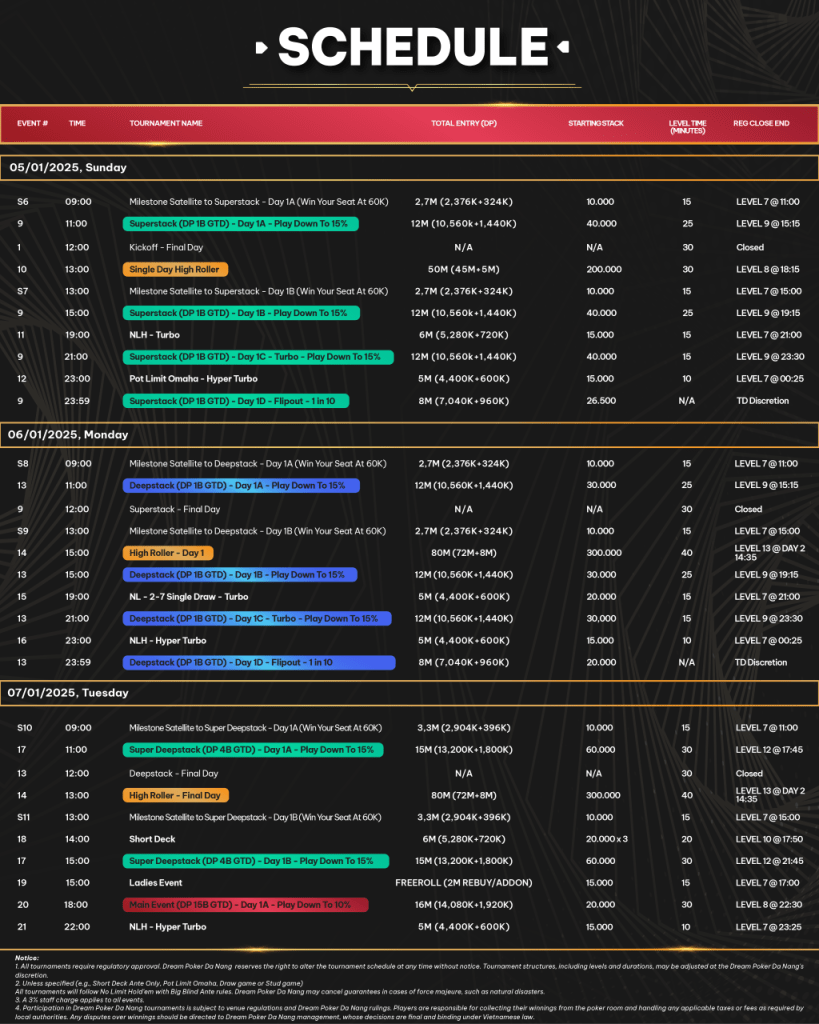
Task: Click the 06/01/2025, Monday date heading
Action: 68,434
